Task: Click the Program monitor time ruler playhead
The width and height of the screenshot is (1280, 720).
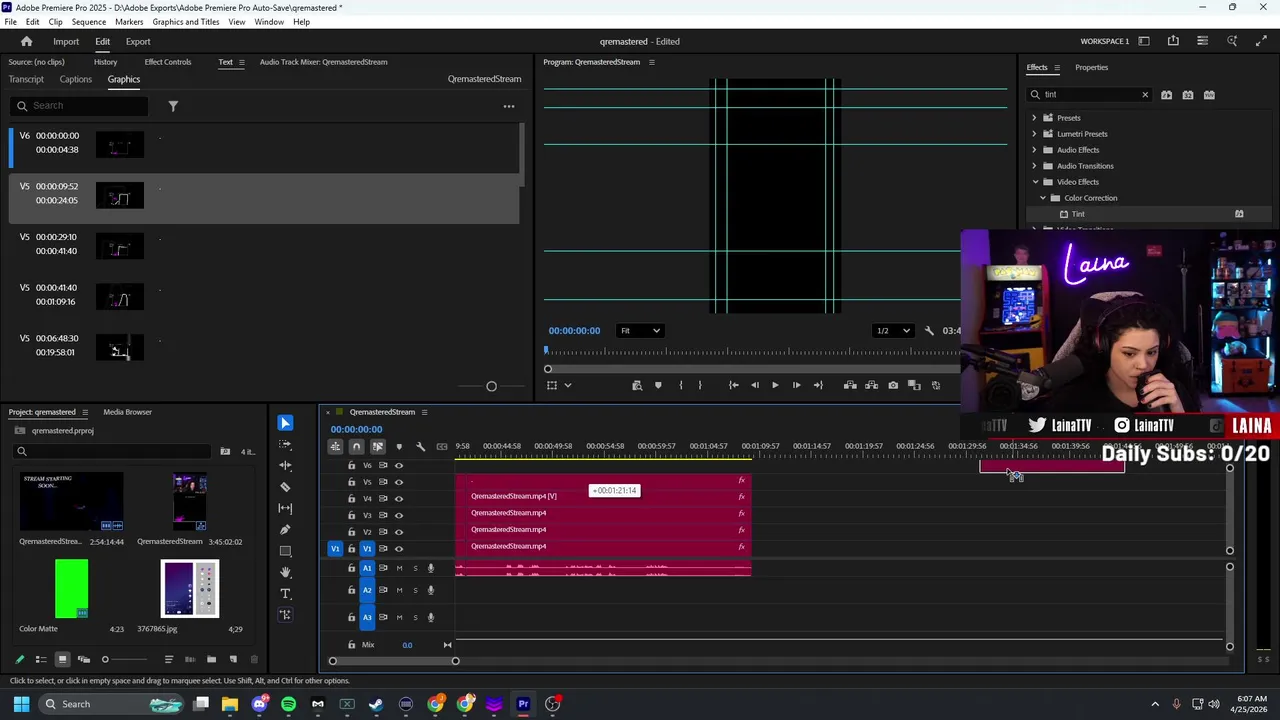Action: (546, 351)
